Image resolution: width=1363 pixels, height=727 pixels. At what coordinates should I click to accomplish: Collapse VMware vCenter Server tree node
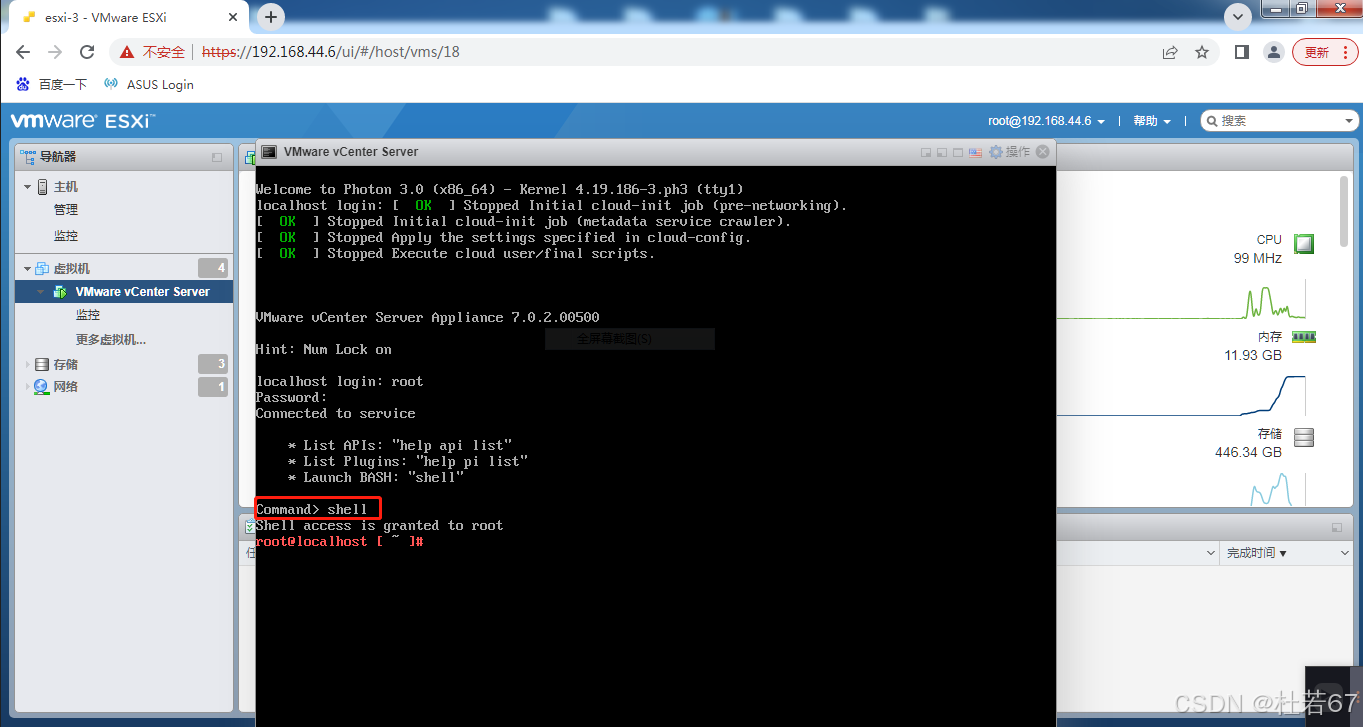pos(42,292)
